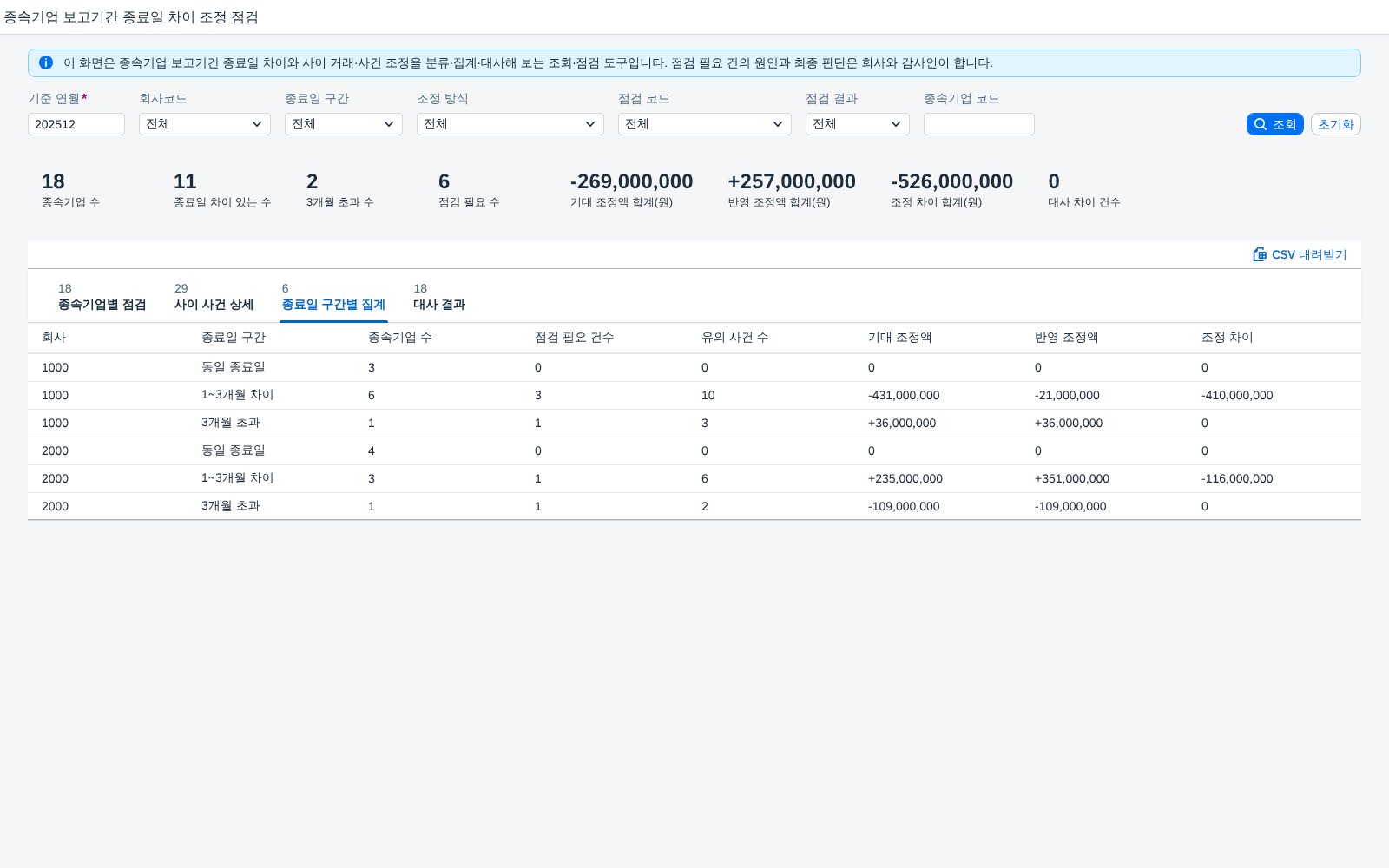Focus the 기준 연월 input field
This screenshot has width=1389, height=868.
pyautogui.click(x=76, y=124)
